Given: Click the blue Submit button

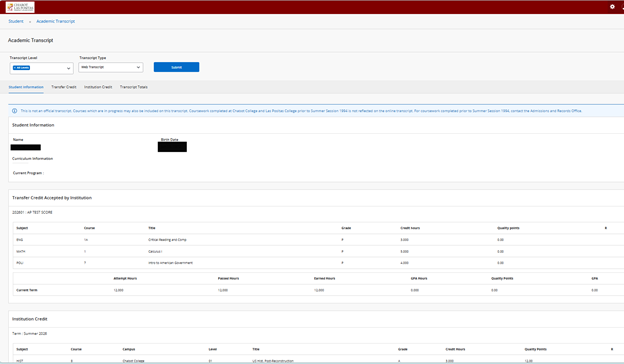Looking at the screenshot, I should pos(176,67).
